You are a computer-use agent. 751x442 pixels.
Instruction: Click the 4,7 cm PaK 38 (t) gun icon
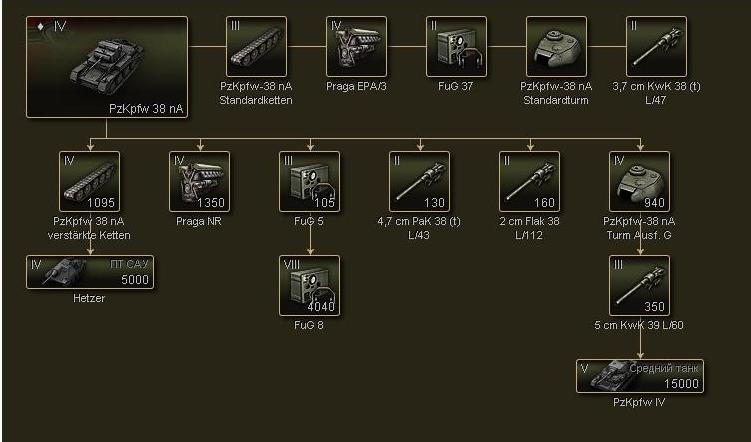click(x=420, y=181)
